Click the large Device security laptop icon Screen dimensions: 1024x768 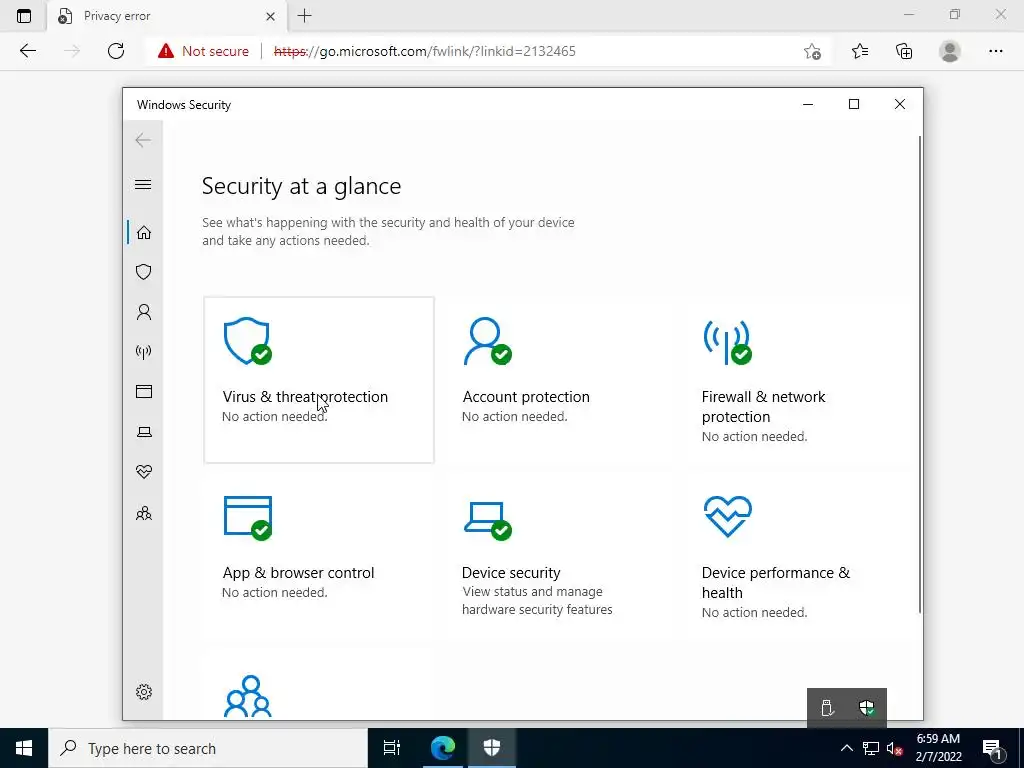pos(487,520)
